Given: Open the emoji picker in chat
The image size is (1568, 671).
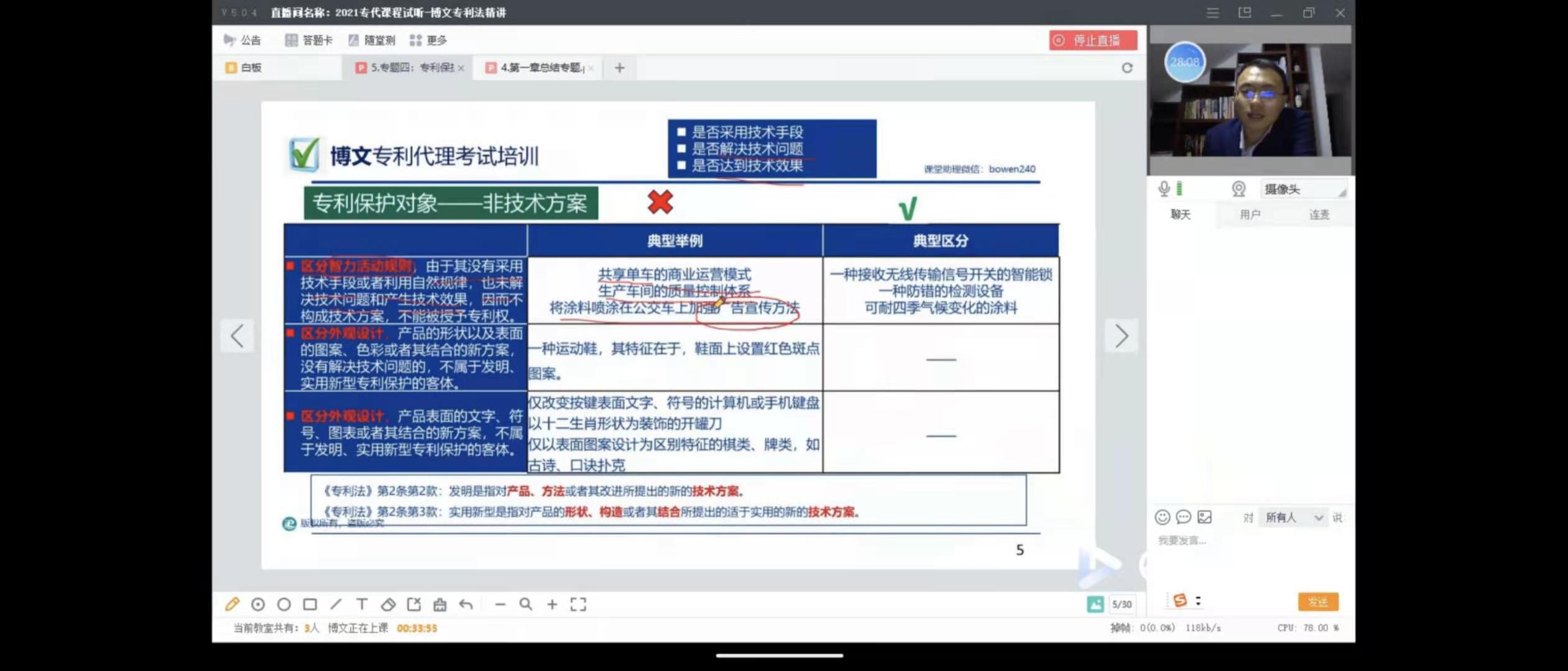Looking at the screenshot, I should tap(1162, 518).
